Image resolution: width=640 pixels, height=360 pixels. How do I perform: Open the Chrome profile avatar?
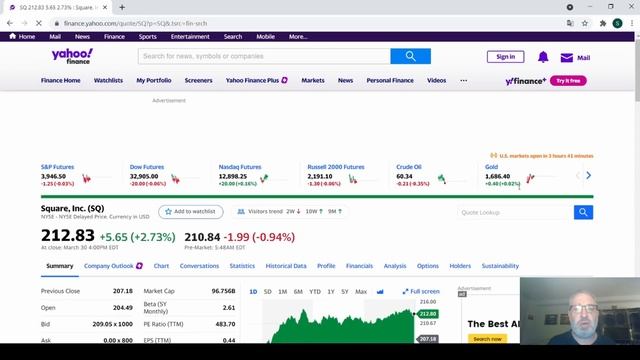coord(618,23)
